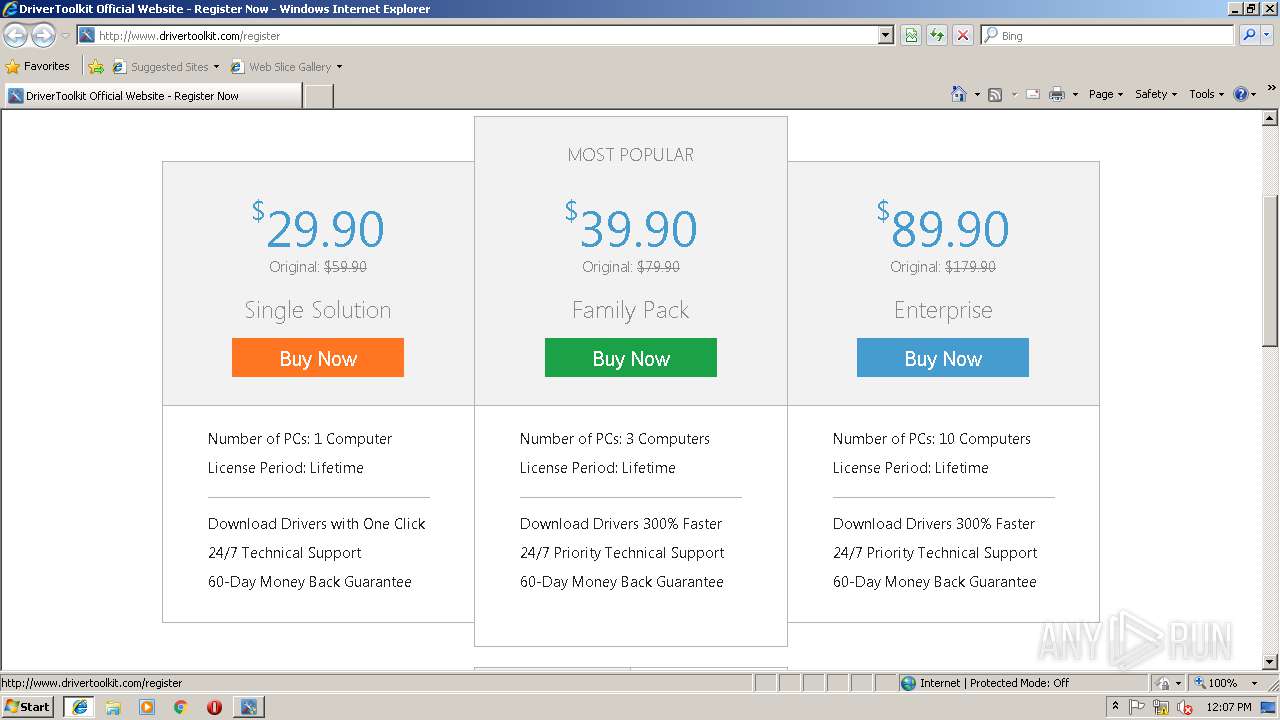Click Buy Now for Enterprise

(x=943, y=358)
